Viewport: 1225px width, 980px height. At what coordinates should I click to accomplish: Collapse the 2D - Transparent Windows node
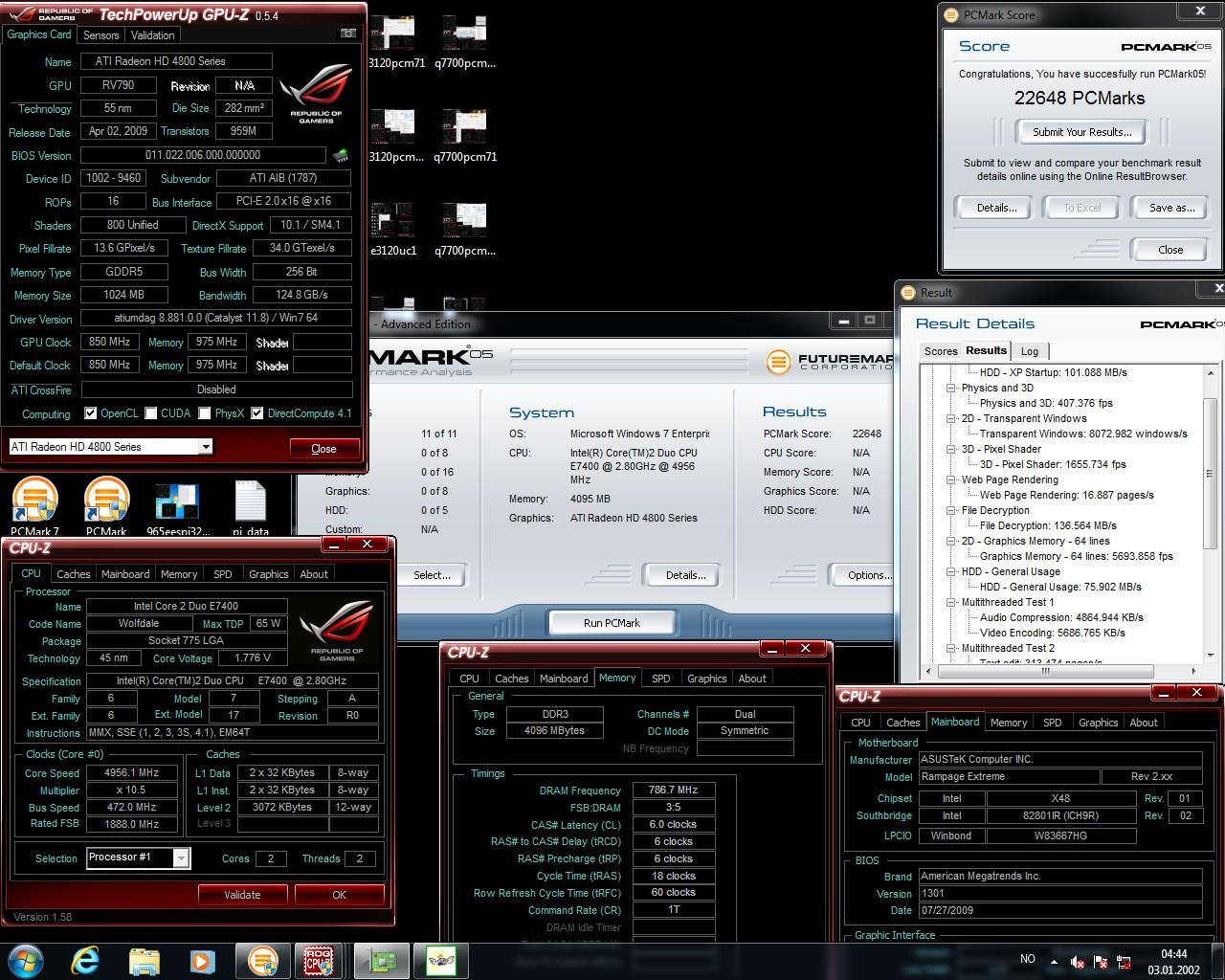point(951,418)
